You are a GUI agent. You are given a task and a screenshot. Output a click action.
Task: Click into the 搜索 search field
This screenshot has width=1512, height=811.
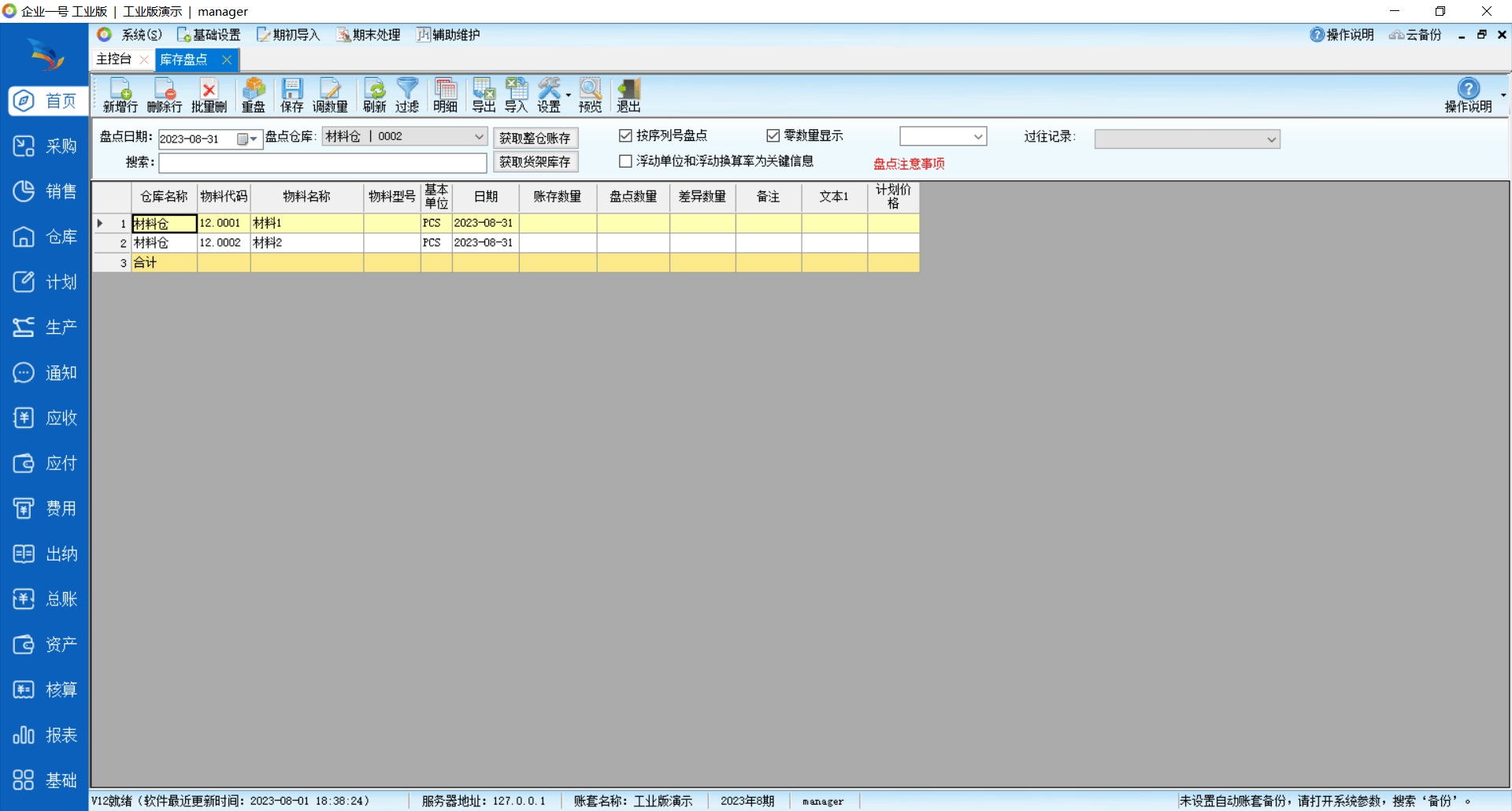[322, 163]
